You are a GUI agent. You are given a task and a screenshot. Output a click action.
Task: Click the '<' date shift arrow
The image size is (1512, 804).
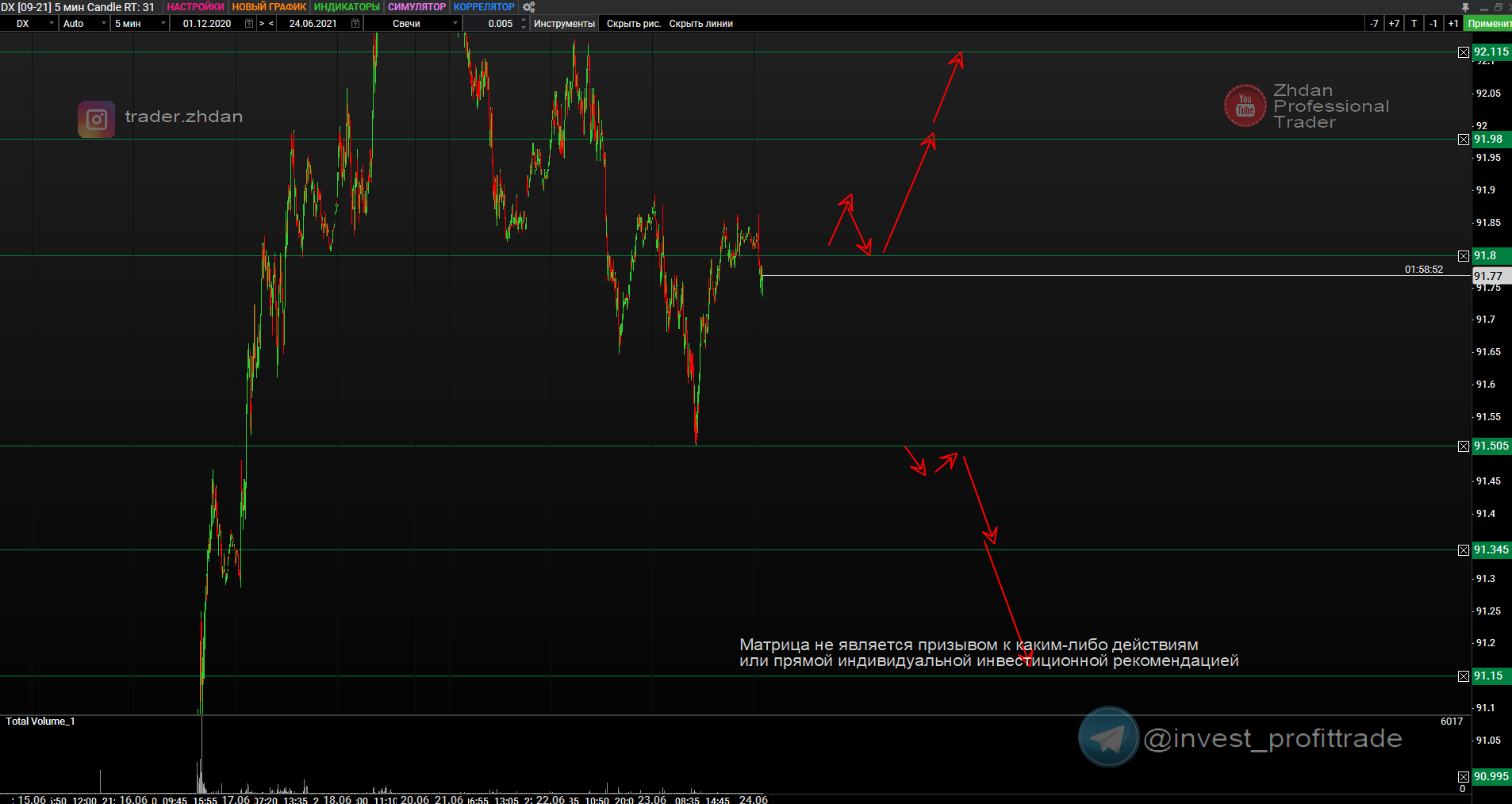click(271, 24)
